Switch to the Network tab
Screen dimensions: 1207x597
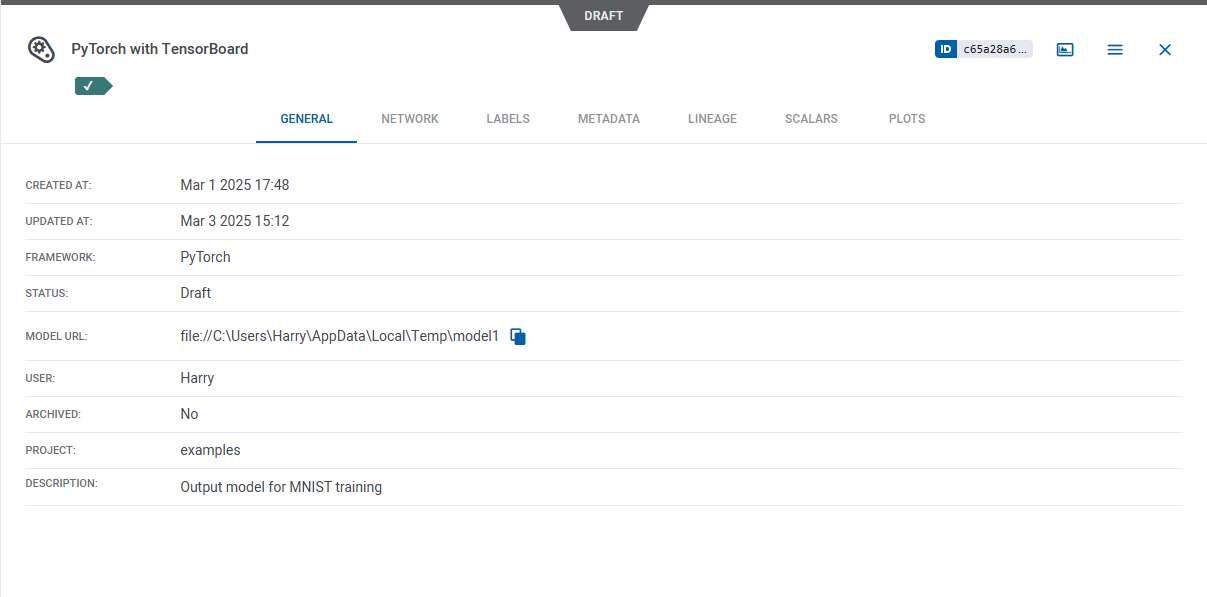click(410, 119)
